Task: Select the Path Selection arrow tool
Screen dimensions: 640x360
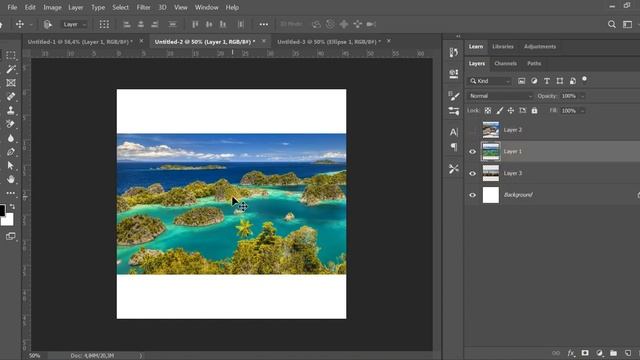Action: 11,165
